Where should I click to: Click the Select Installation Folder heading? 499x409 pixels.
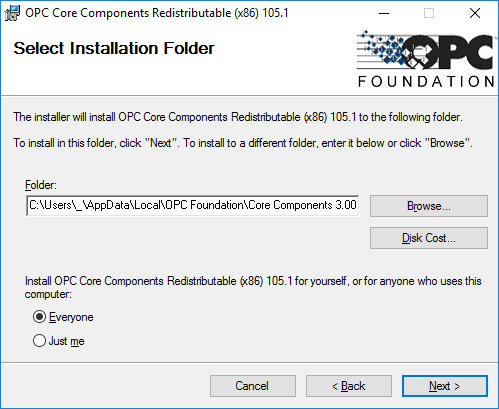click(114, 49)
